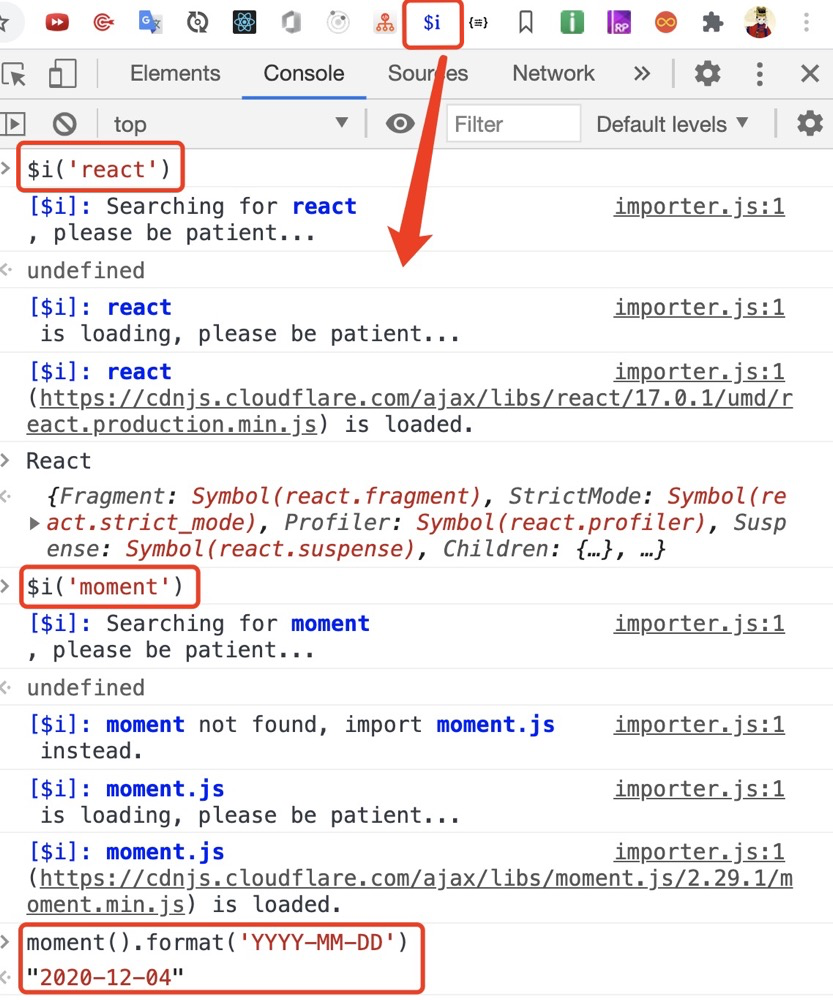Open importer.js:1 link beside react is loading
The image size is (833, 1000).
point(699,307)
